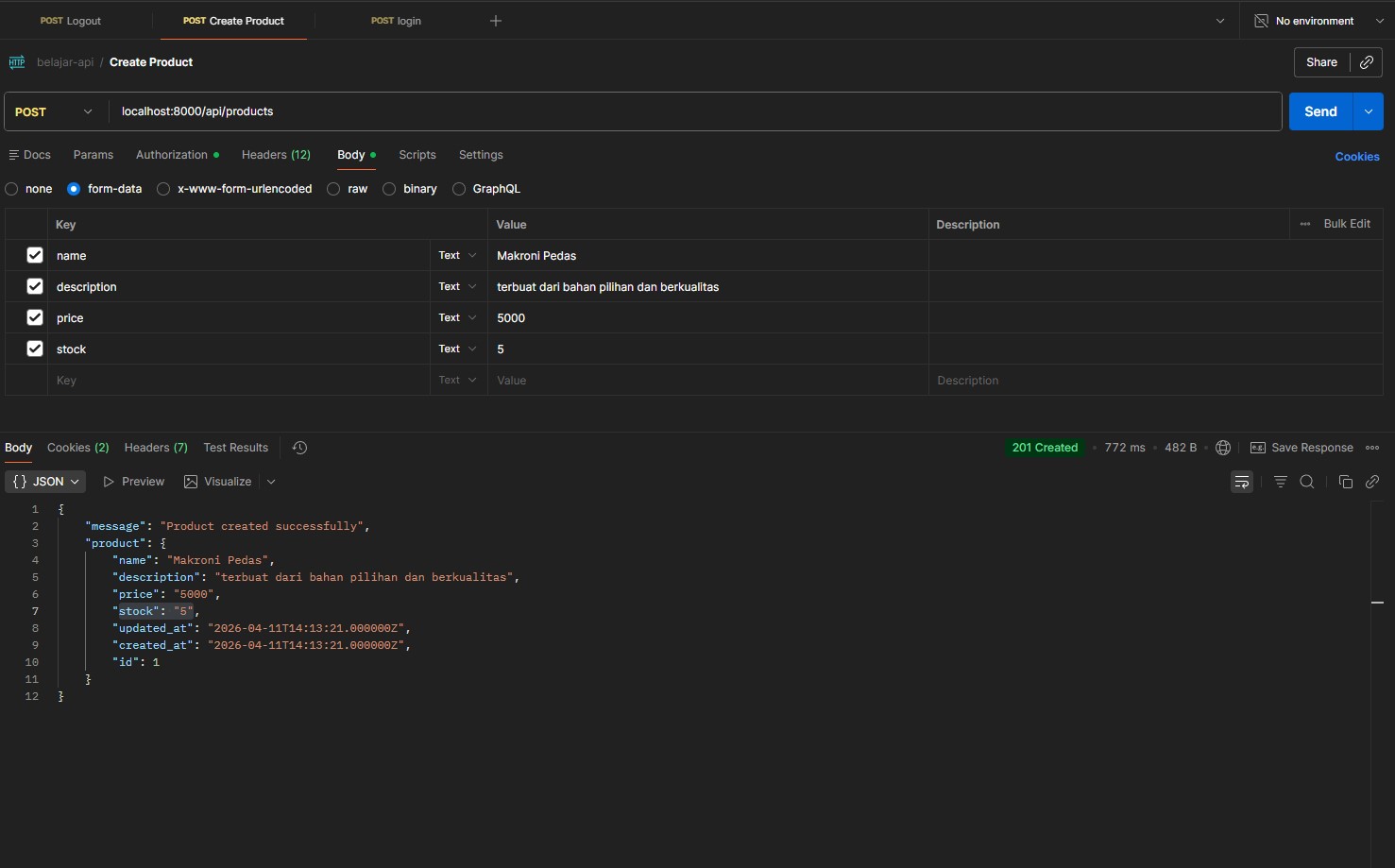This screenshot has height=868, width=1395.
Task: Disable the stock parameter checkbox
Action: (x=35, y=349)
